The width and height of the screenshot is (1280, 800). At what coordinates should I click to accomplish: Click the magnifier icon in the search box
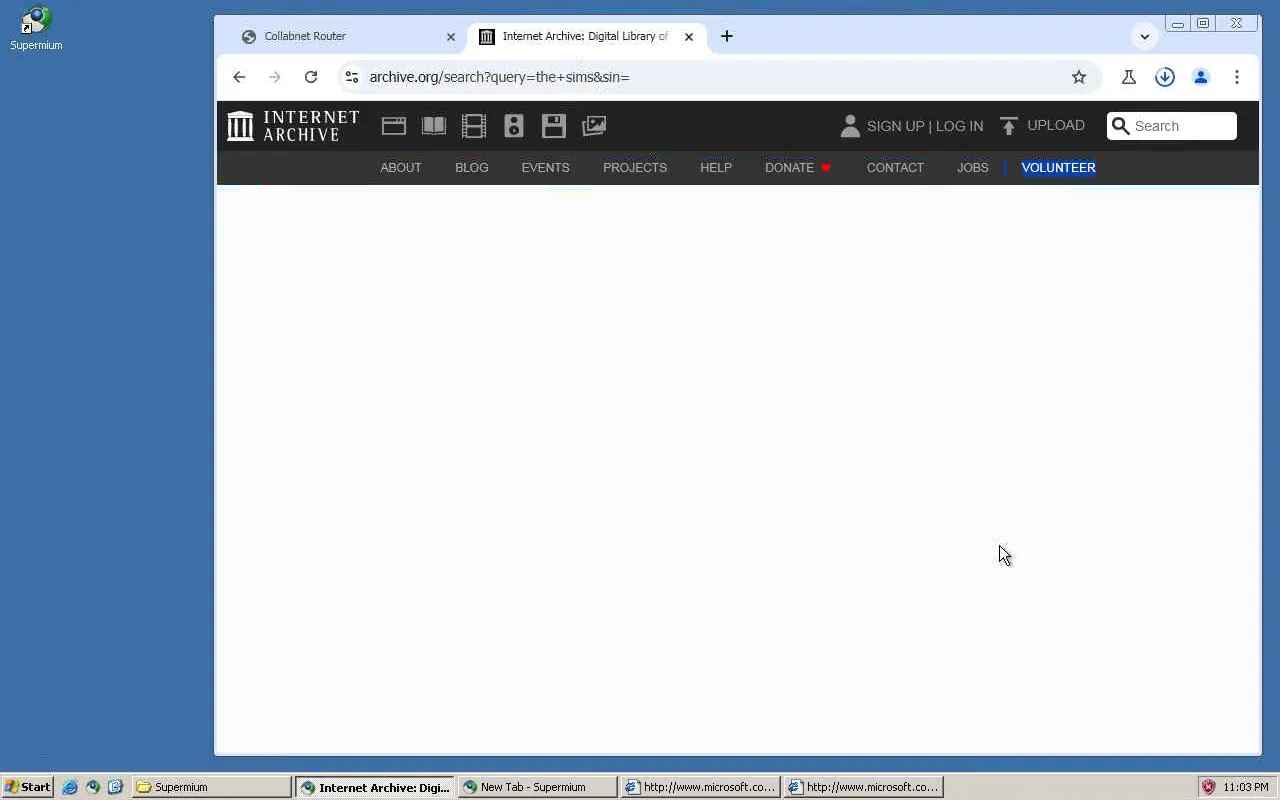(1121, 126)
